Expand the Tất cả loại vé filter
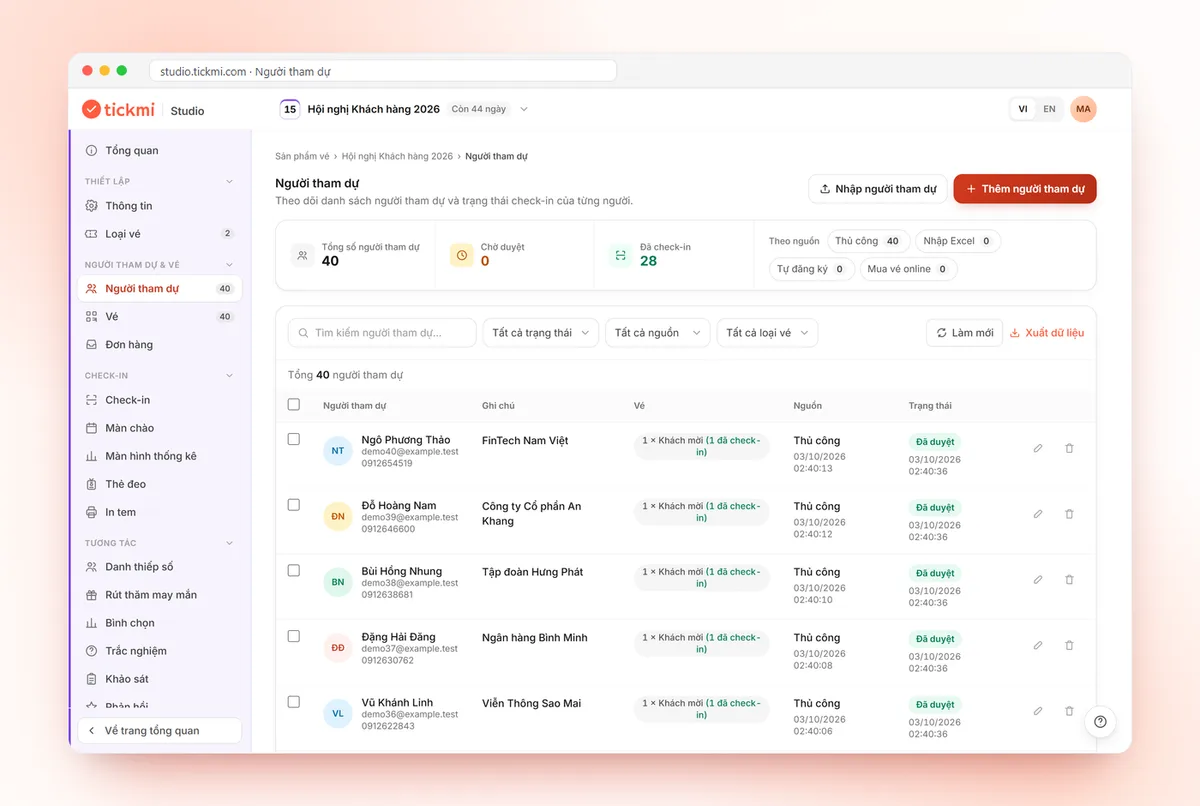Screen dimensions: 1200x806 (767, 333)
